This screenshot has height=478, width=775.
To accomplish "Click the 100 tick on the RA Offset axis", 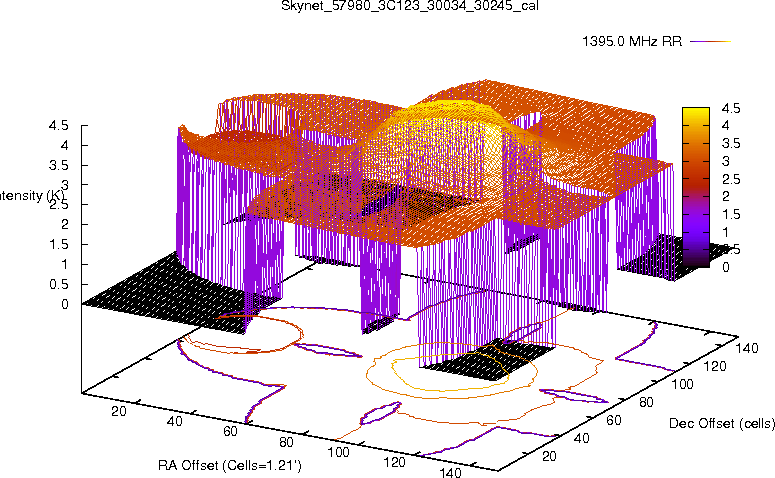I will (x=339, y=452).
